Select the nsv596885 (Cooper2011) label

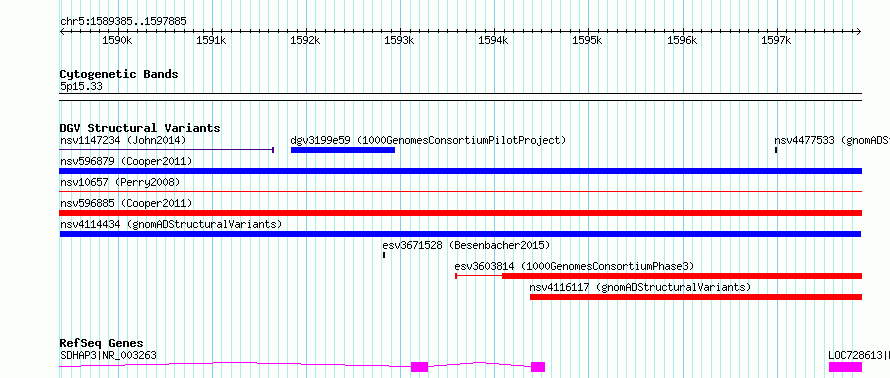126,203
